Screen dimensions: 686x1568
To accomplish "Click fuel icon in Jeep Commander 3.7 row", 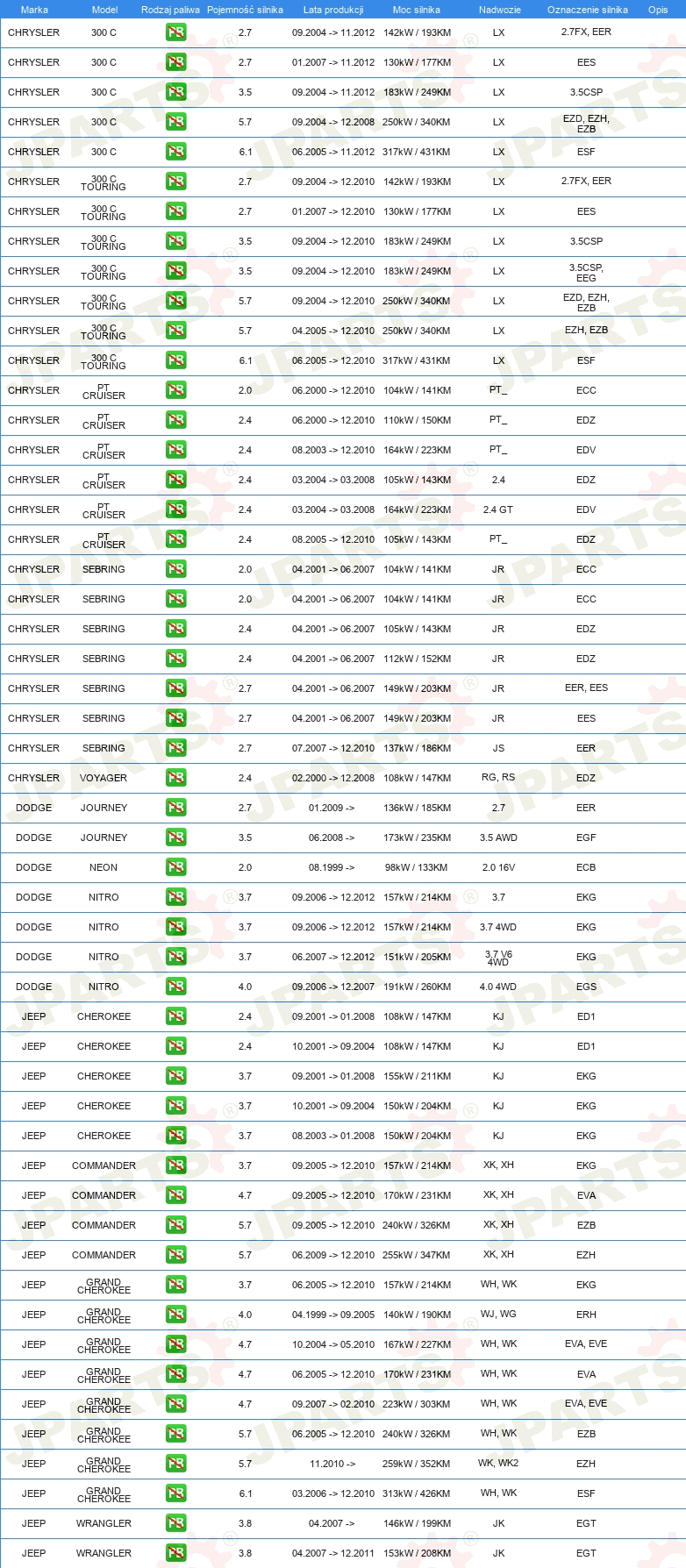I will point(175,1165).
